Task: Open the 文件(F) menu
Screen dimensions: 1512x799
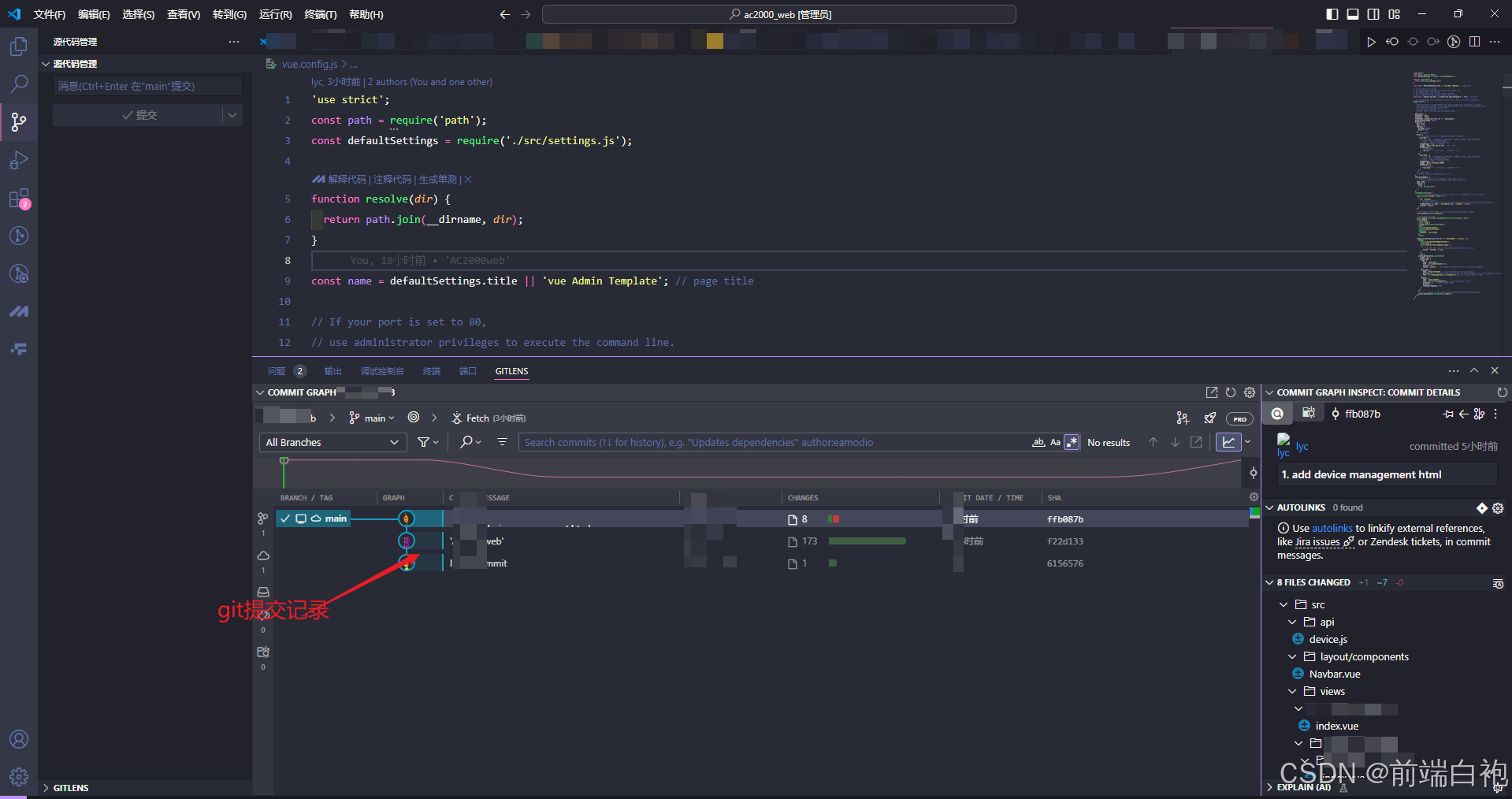Action: coord(50,14)
